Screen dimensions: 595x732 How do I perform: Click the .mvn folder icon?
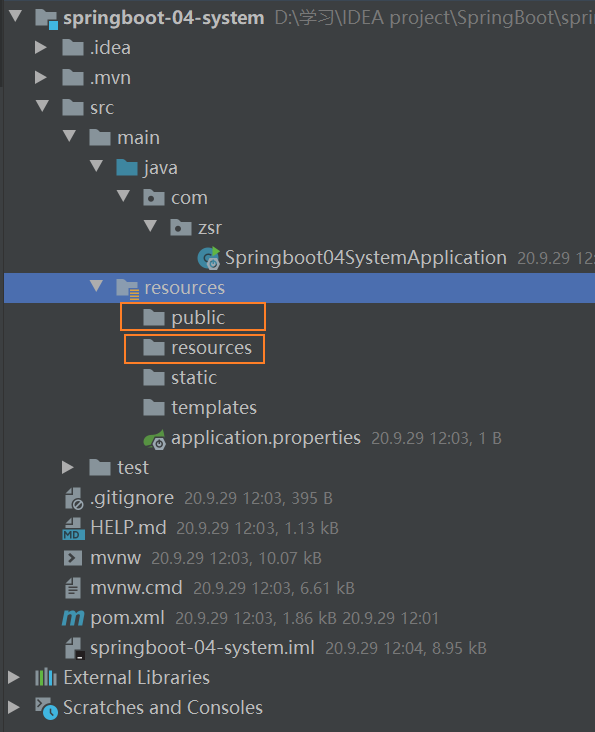[73, 77]
